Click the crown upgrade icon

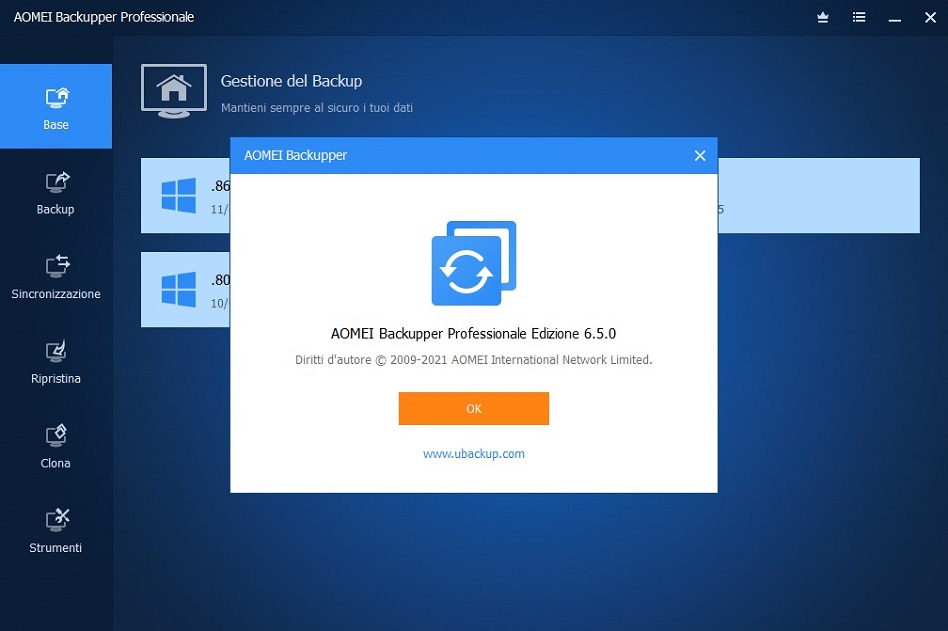pyautogui.click(x=822, y=18)
